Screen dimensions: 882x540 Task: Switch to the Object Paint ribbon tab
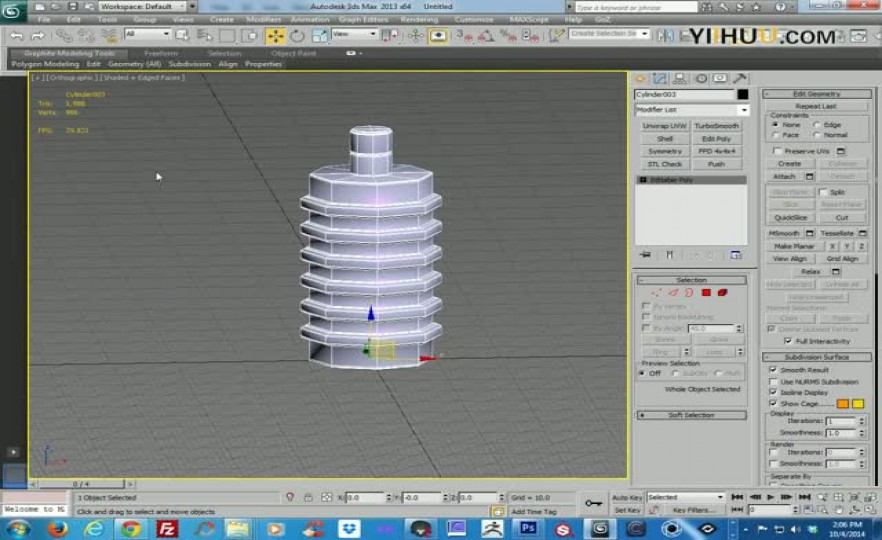pos(293,53)
